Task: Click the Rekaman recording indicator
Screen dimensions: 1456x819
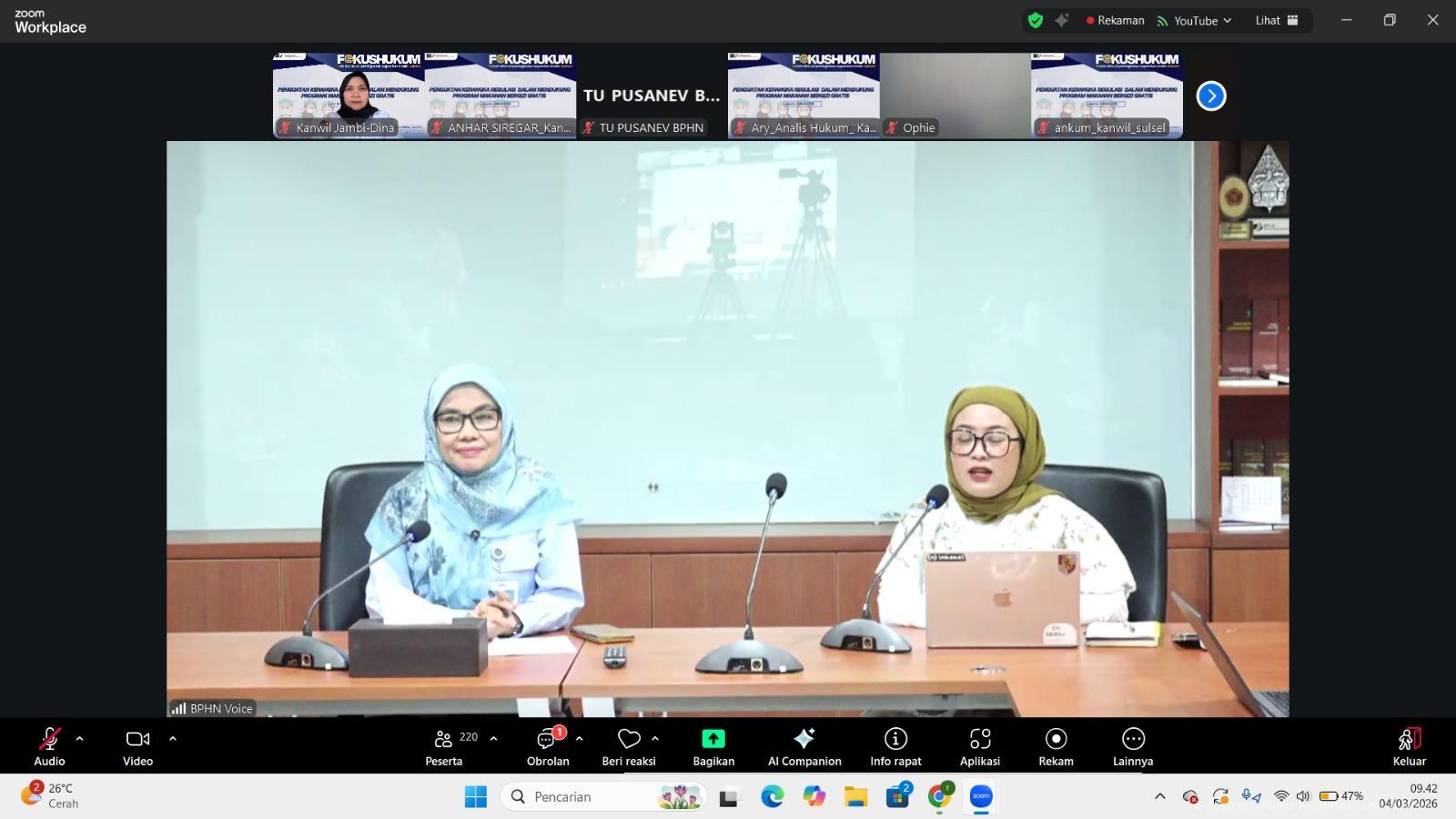Action: [x=1114, y=20]
